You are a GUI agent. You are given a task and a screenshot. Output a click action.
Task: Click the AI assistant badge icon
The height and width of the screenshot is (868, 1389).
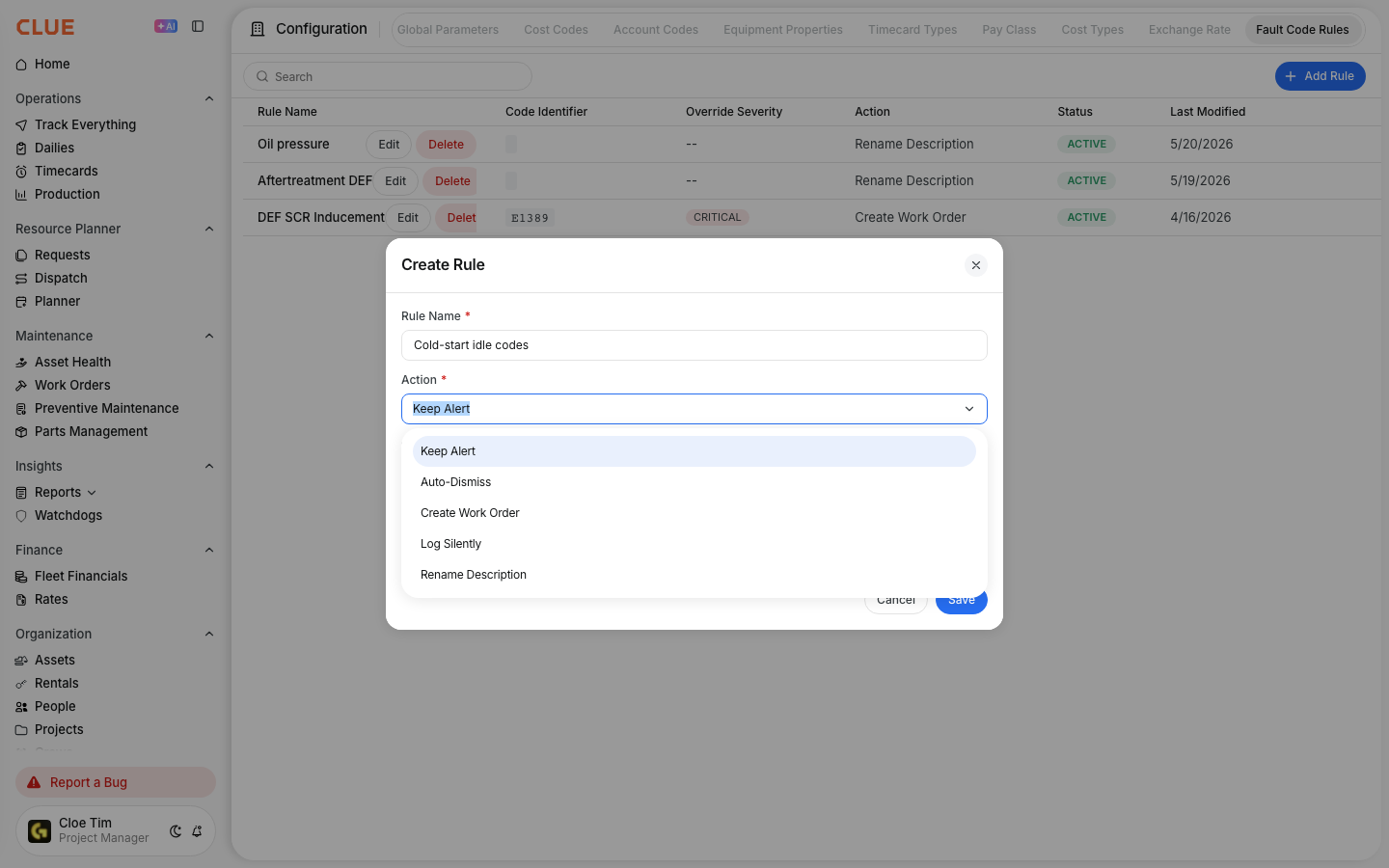pos(166,26)
